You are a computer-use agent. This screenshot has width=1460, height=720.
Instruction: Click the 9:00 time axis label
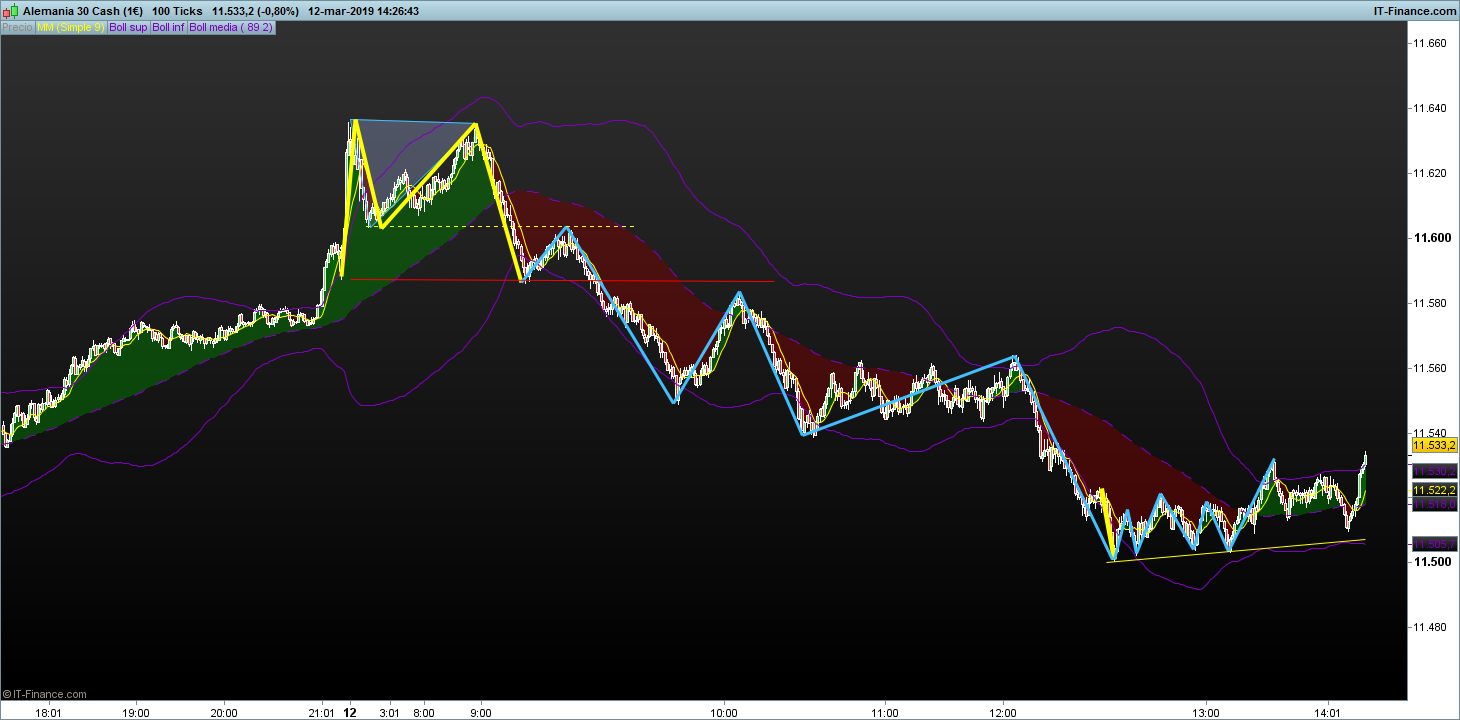[x=481, y=713]
